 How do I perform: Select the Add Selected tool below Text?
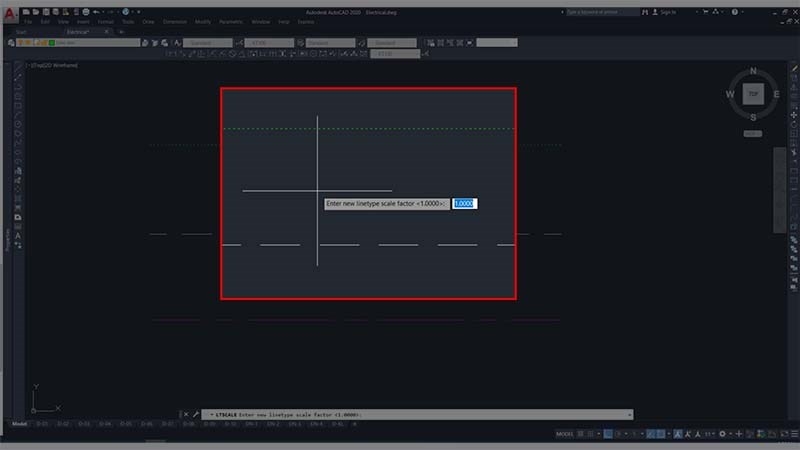18,245
